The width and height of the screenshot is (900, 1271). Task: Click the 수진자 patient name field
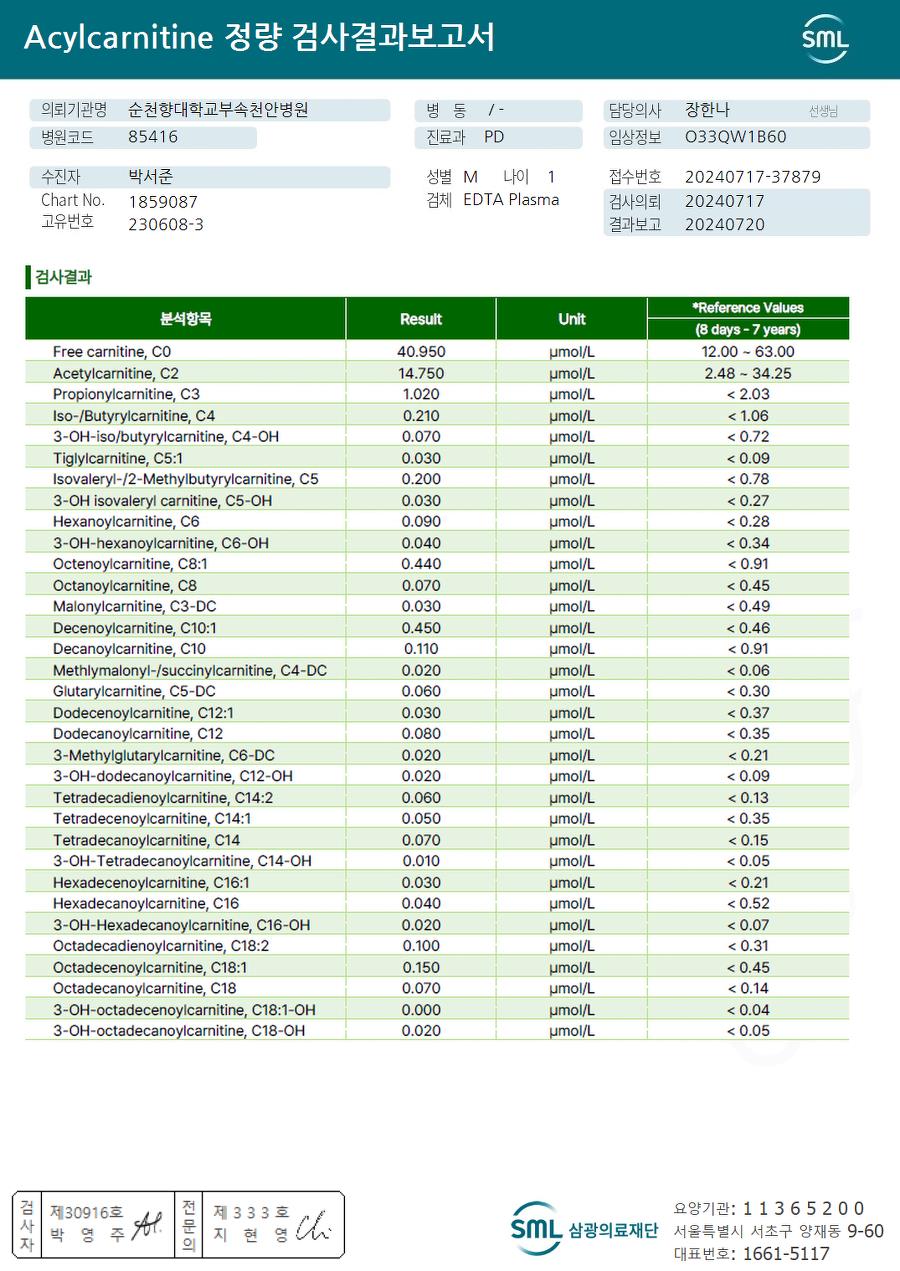(x=210, y=177)
